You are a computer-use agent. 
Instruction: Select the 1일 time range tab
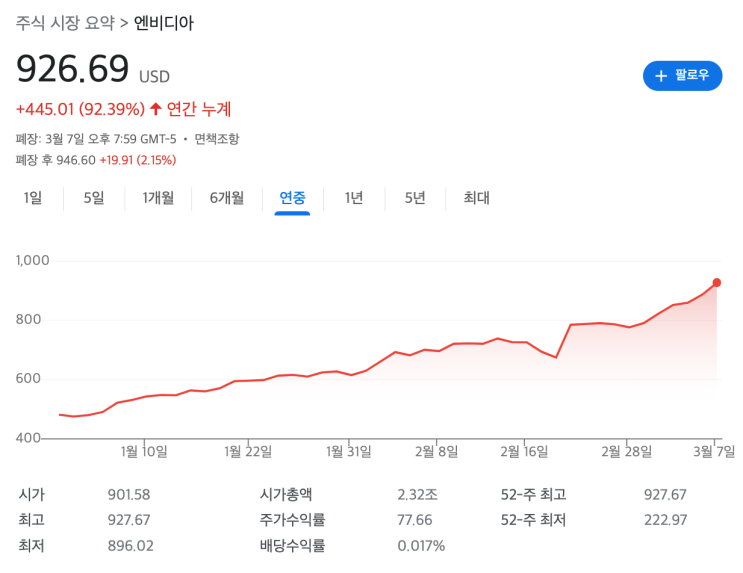33,198
